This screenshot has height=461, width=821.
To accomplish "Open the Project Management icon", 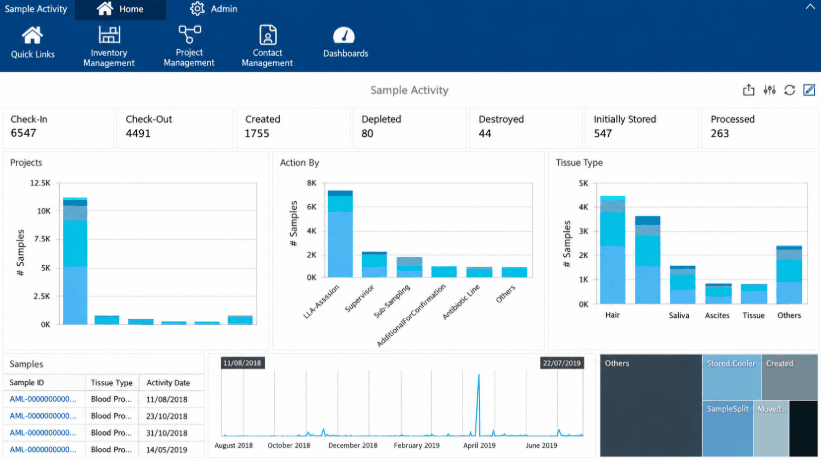I will pos(189,35).
